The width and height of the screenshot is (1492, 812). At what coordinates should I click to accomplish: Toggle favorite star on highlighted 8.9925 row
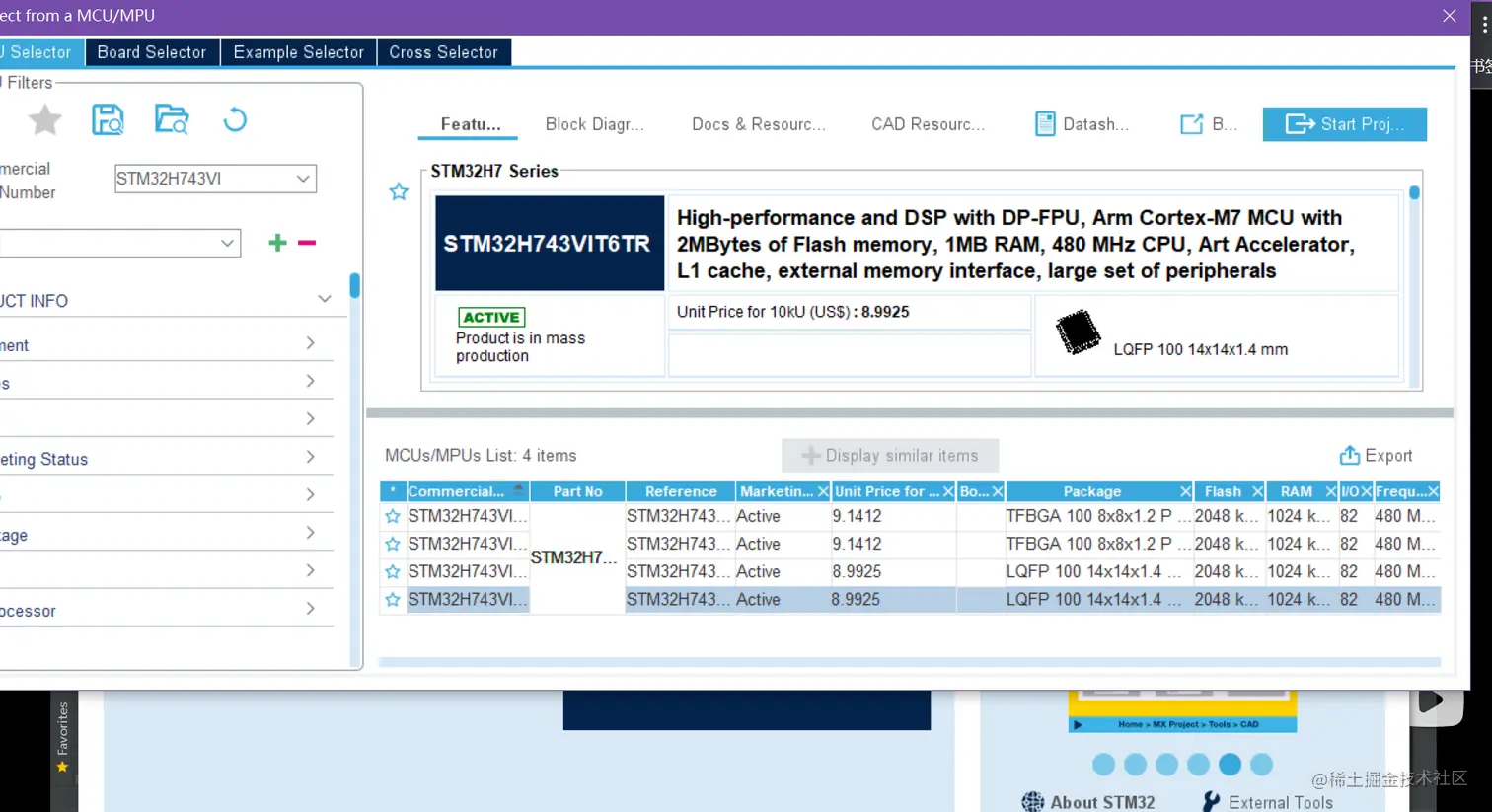393,599
